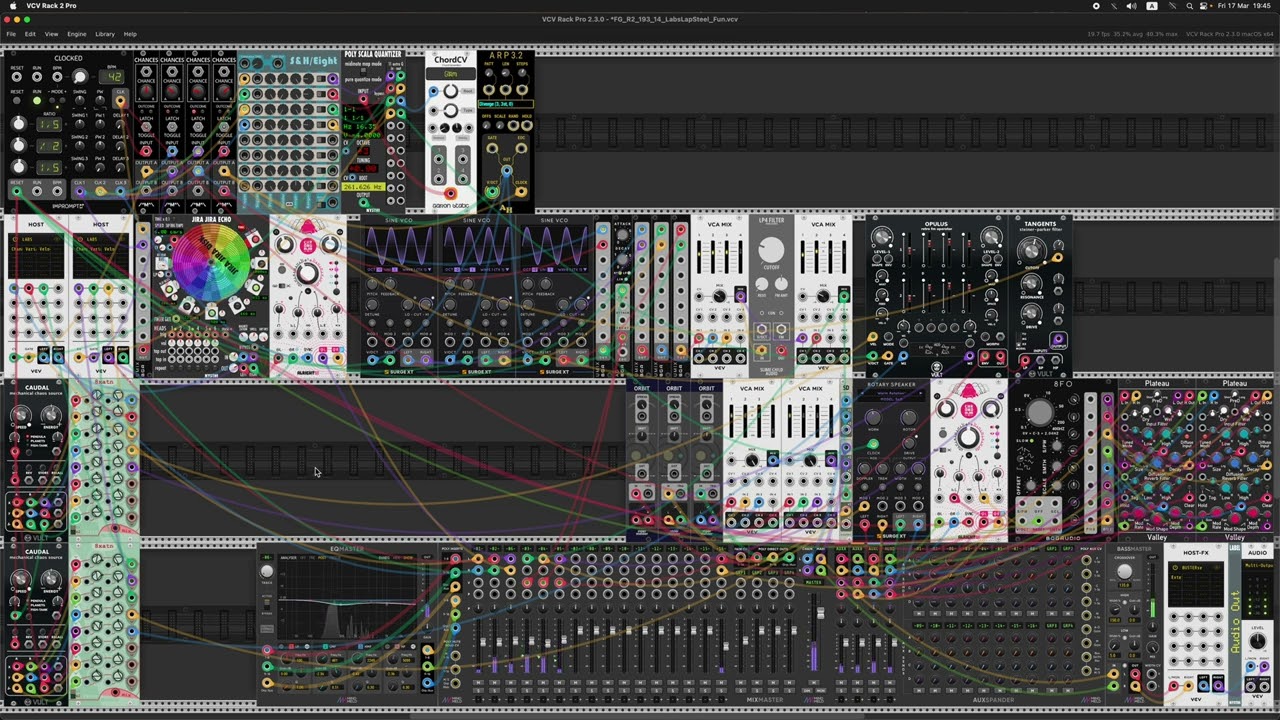Flip the third Chances LATCH/TOGGLE switch
Image resolution: width=1280 pixels, height=720 pixels.
(198, 127)
